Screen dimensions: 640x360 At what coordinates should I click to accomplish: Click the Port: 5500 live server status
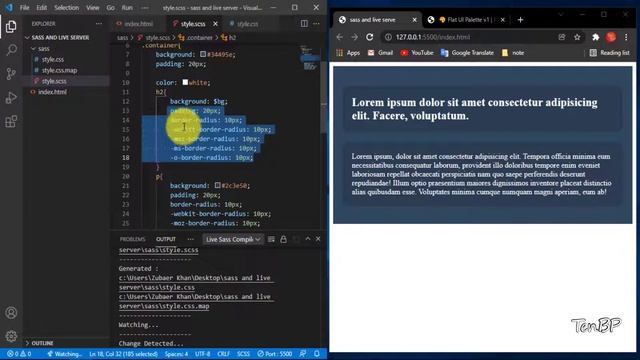tap(275, 354)
